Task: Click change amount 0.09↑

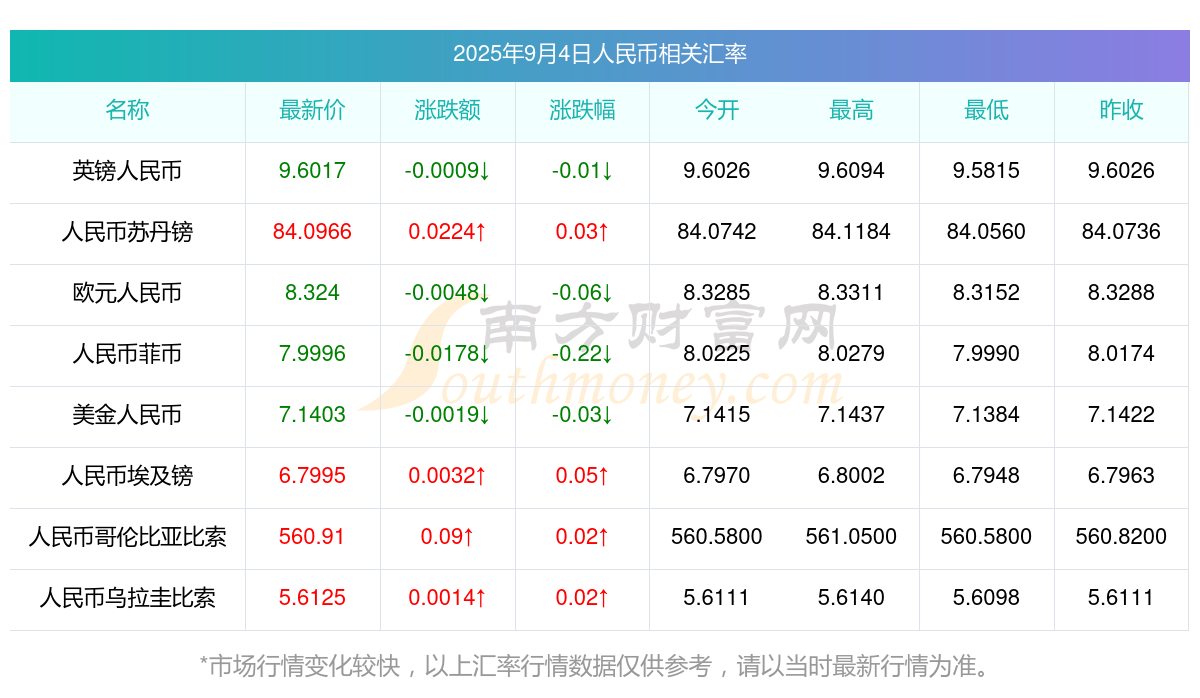Action: click(x=448, y=537)
